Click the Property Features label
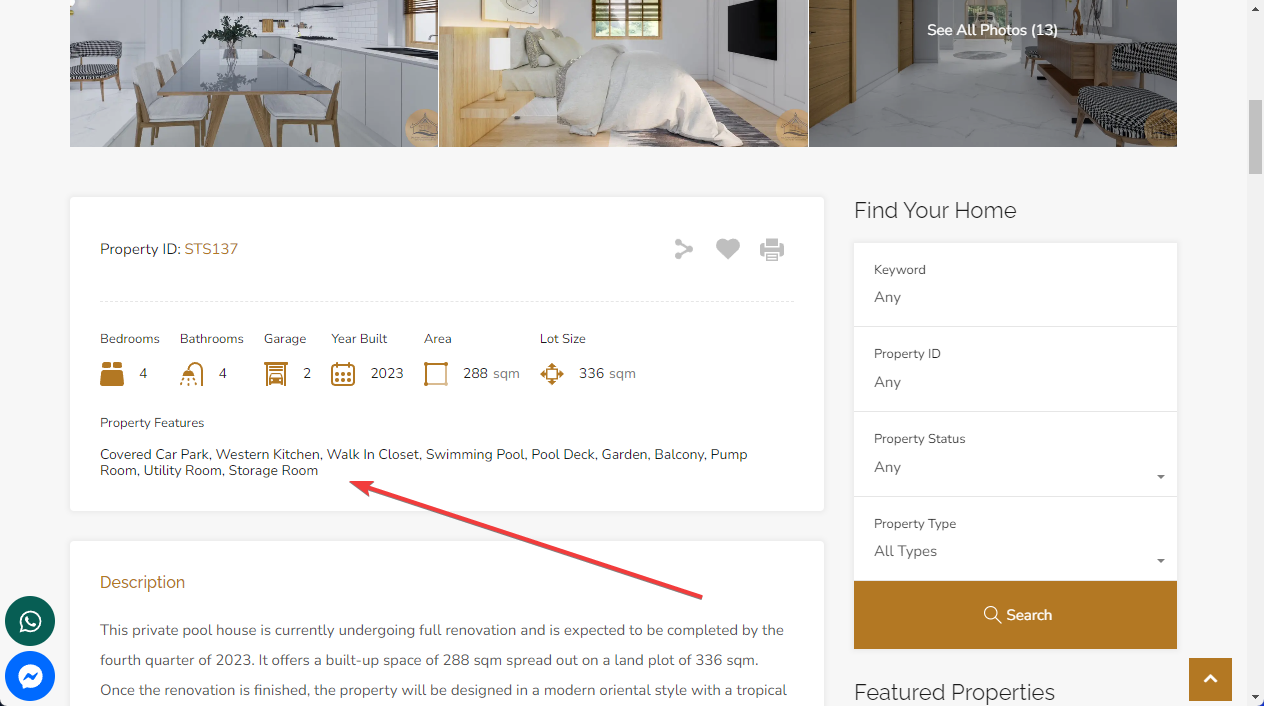 (152, 423)
